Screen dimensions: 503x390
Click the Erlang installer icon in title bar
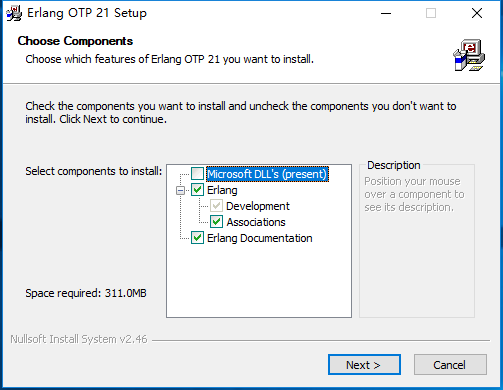[x=14, y=13]
